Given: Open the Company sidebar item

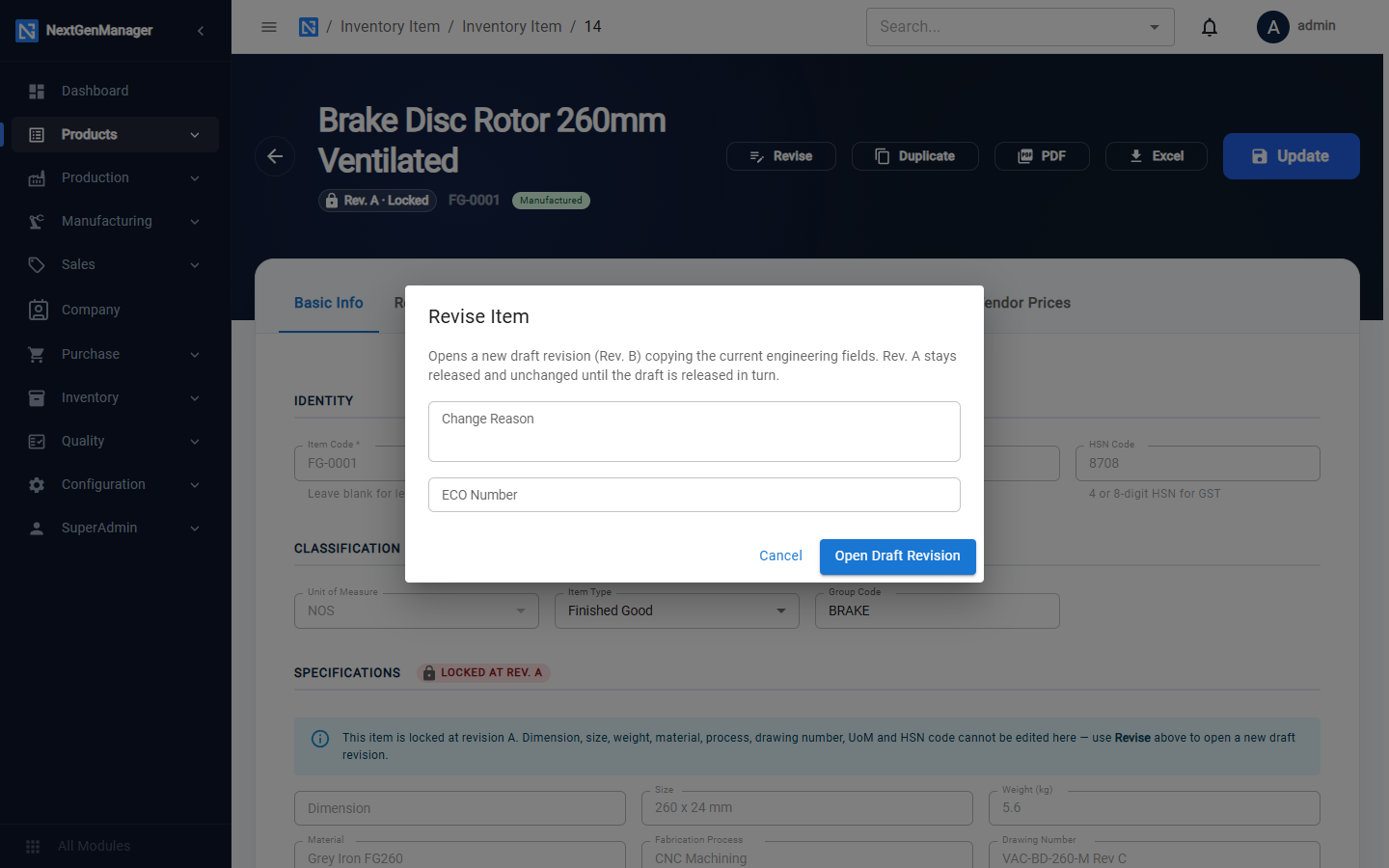Looking at the screenshot, I should [116, 310].
